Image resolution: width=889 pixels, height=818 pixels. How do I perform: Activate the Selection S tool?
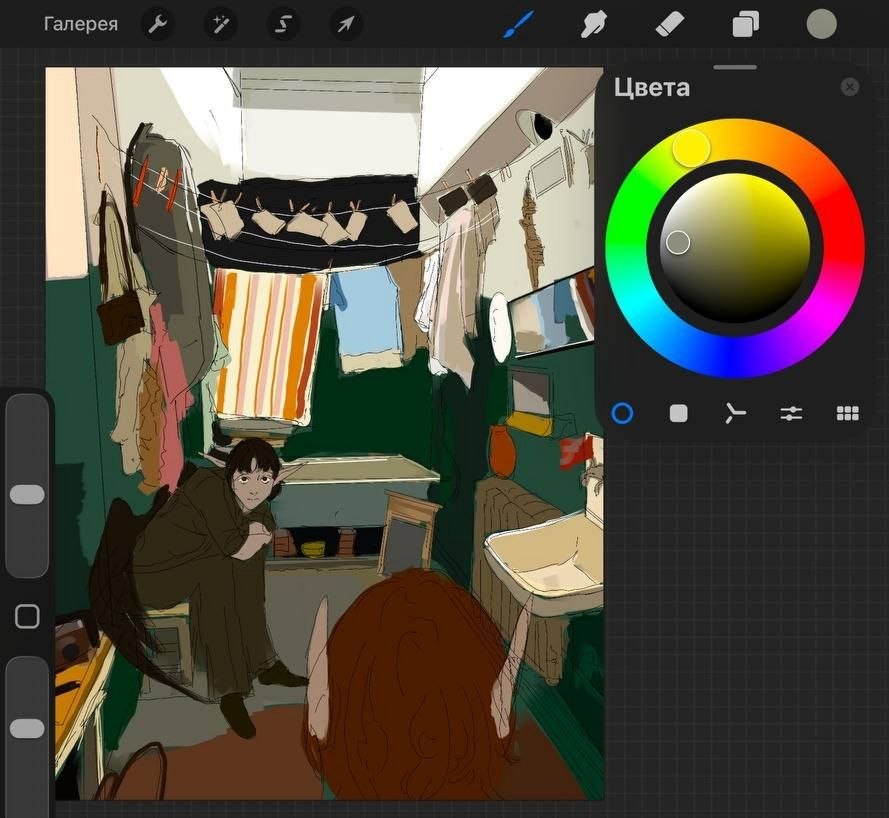pyautogui.click(x=283, y=24)
